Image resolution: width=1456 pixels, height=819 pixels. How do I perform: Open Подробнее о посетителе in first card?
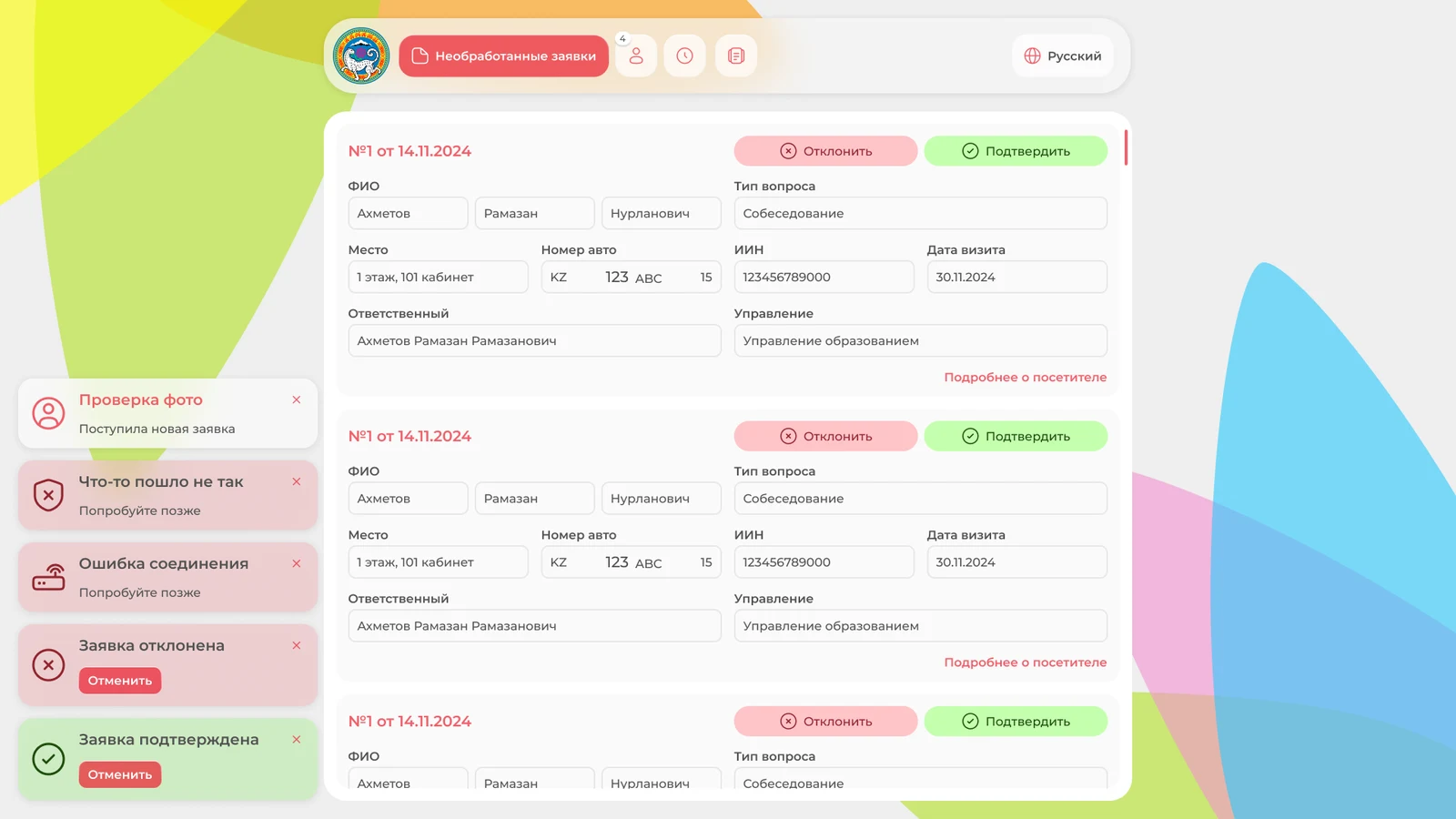(x=1026, y=377)
